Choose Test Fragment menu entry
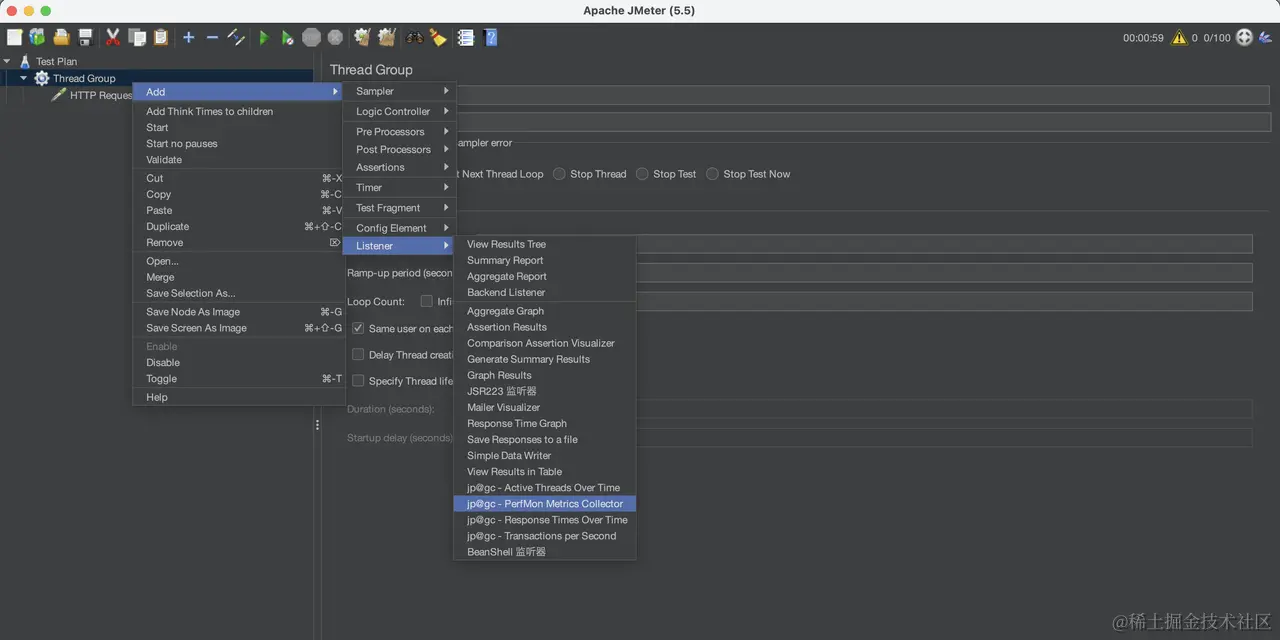 point(400,208)
